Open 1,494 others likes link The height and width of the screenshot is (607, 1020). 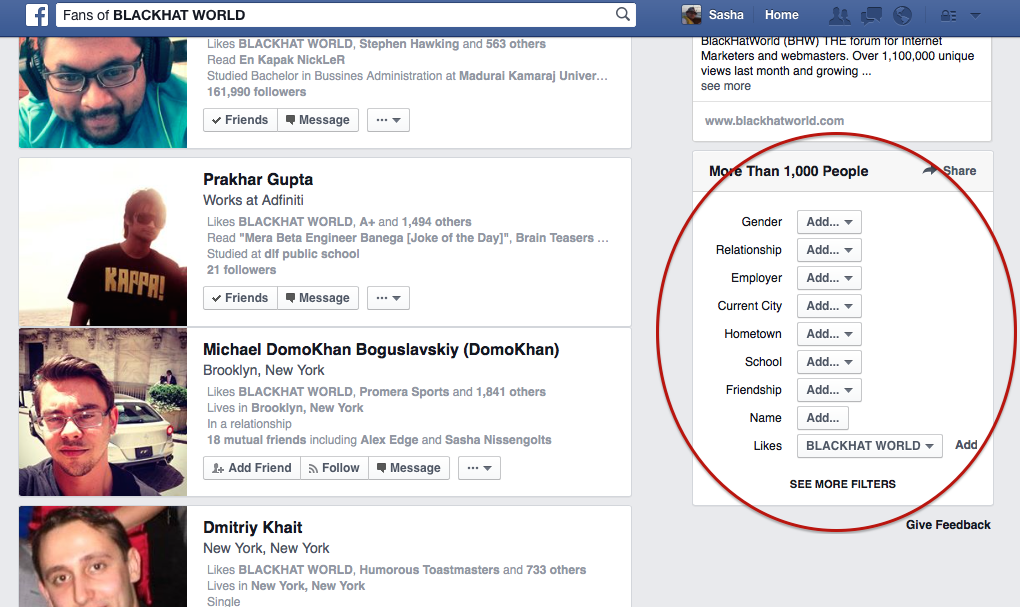[x=436, y=222]
